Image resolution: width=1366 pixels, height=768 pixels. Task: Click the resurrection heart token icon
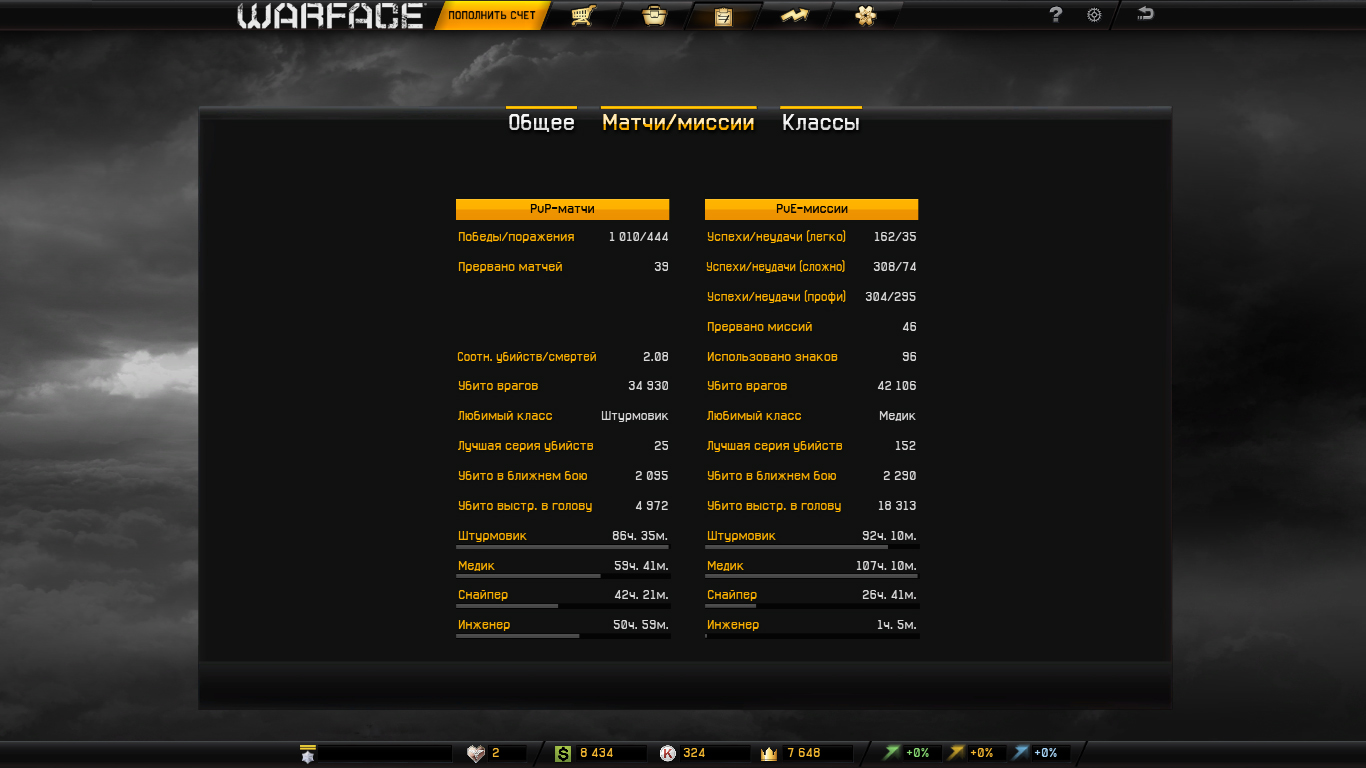tap(476, 753)
